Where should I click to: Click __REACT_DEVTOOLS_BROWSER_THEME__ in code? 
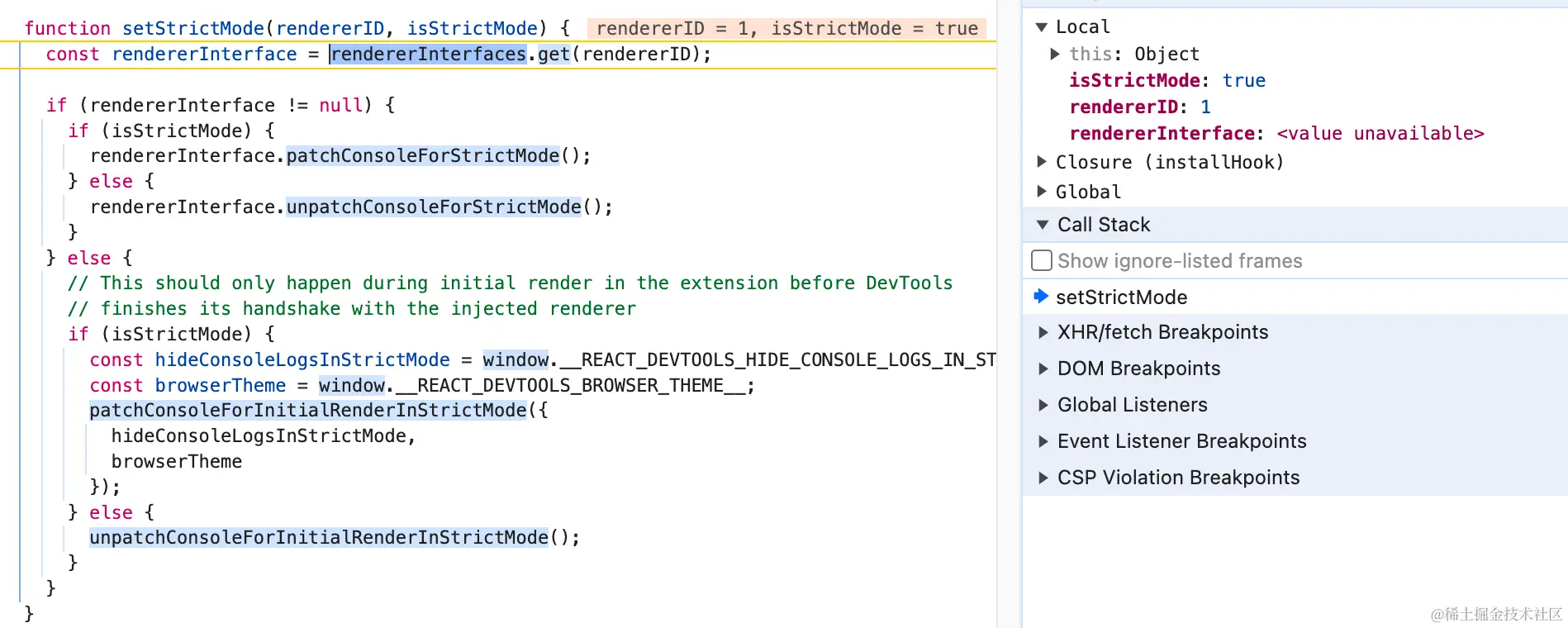(x=571, y=385)
